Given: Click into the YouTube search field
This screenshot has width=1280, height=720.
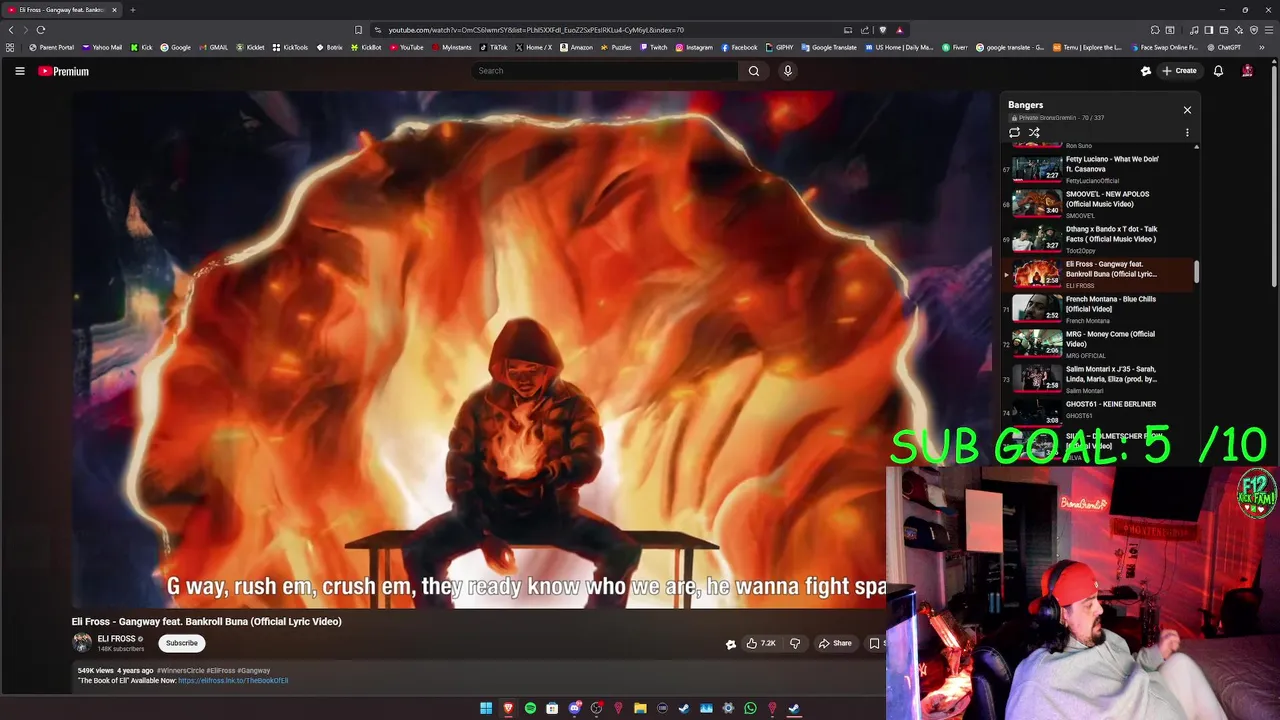Looking at the screenshot, I should (x=605, y=71).
